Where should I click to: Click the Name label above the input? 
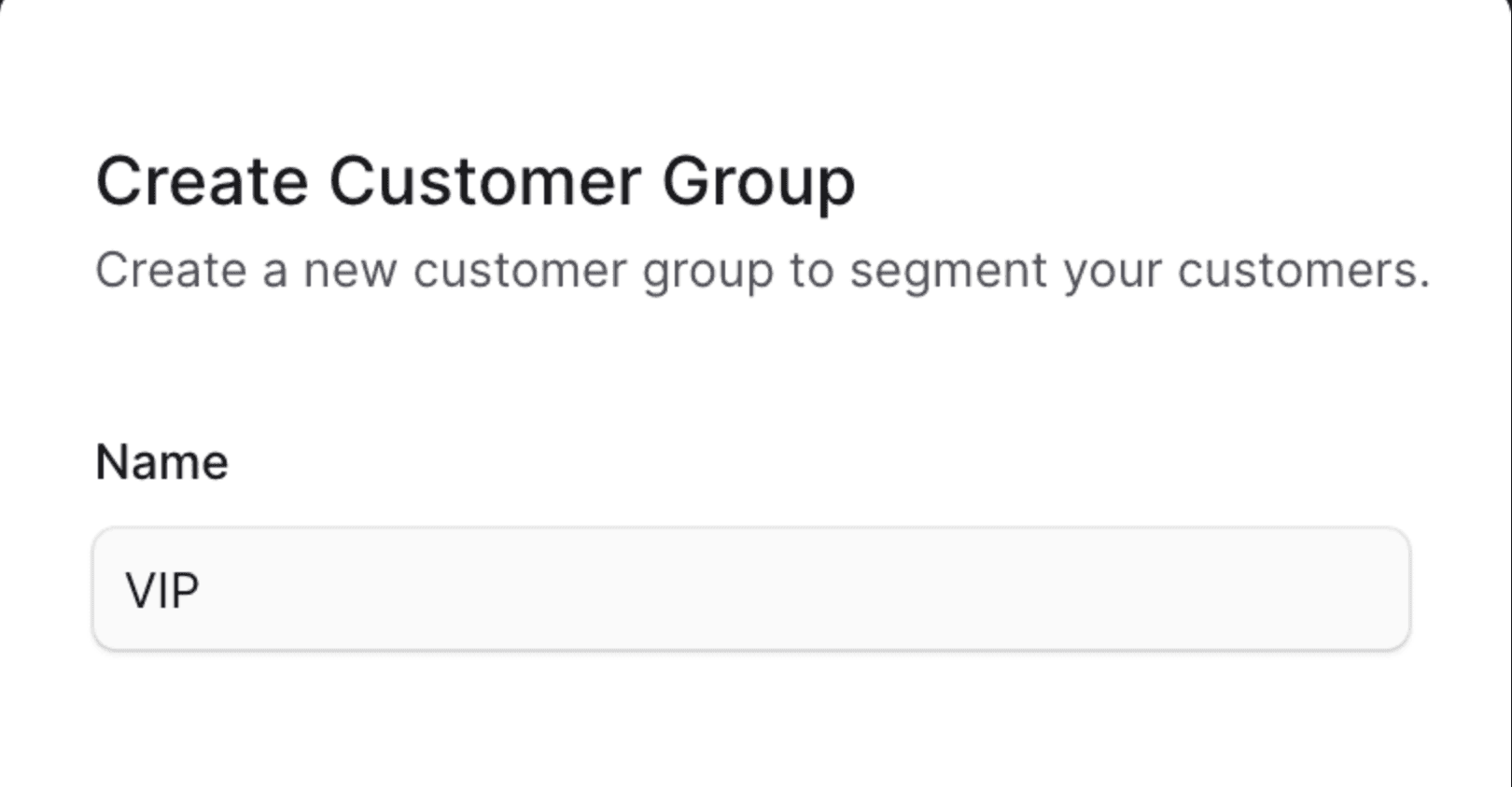click(161, 459)
